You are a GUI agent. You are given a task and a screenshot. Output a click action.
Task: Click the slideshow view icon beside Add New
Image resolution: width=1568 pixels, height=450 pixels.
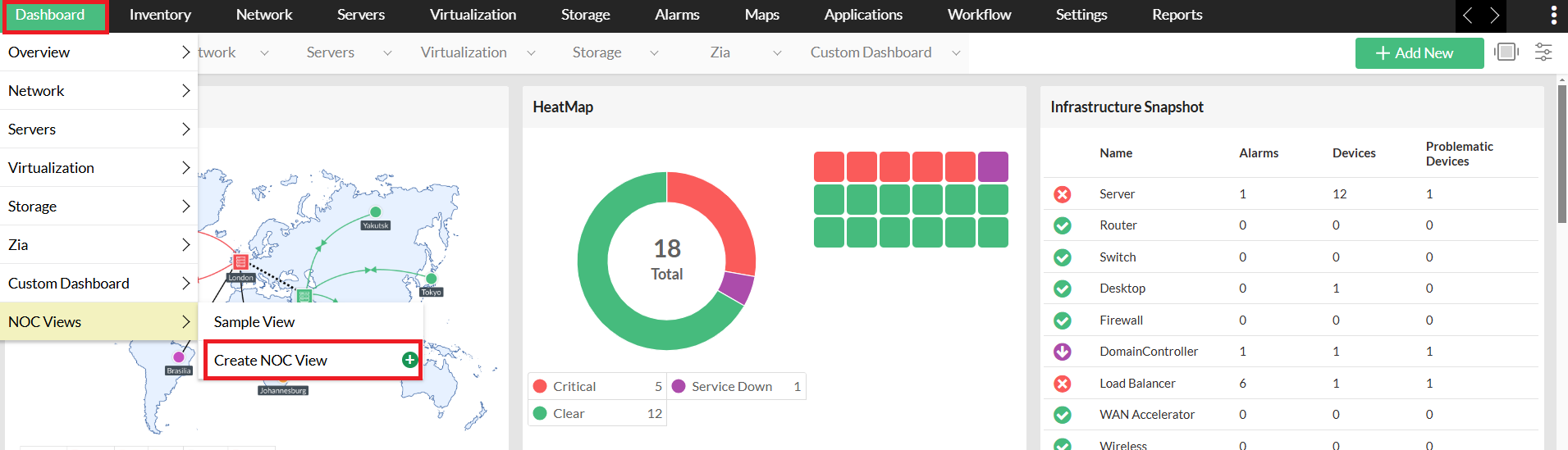click(x=1506, y=52)
